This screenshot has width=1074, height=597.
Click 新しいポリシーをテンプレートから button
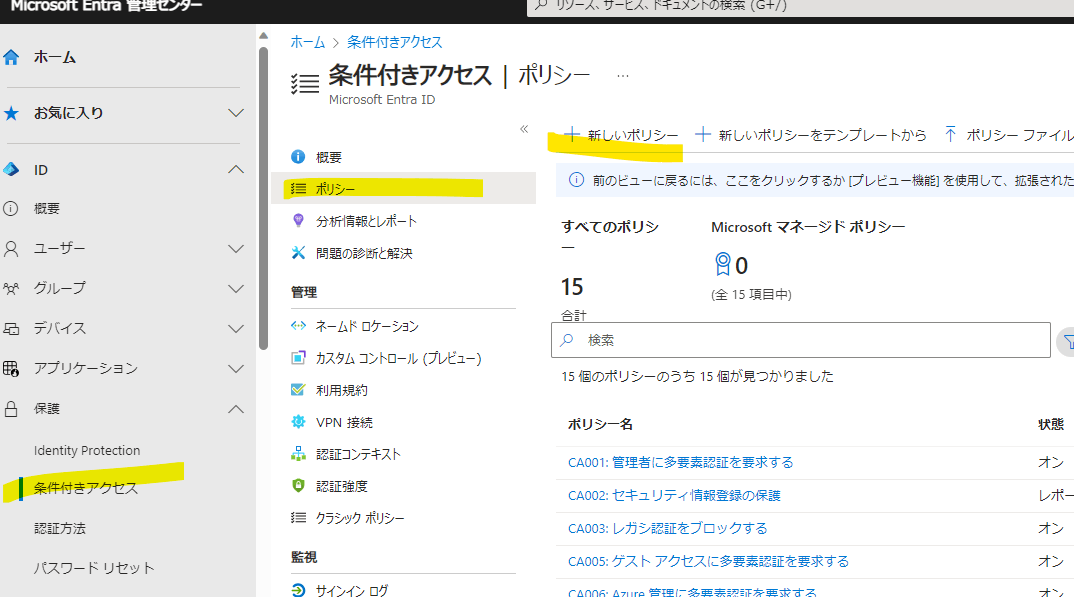[x=810, y=135]
